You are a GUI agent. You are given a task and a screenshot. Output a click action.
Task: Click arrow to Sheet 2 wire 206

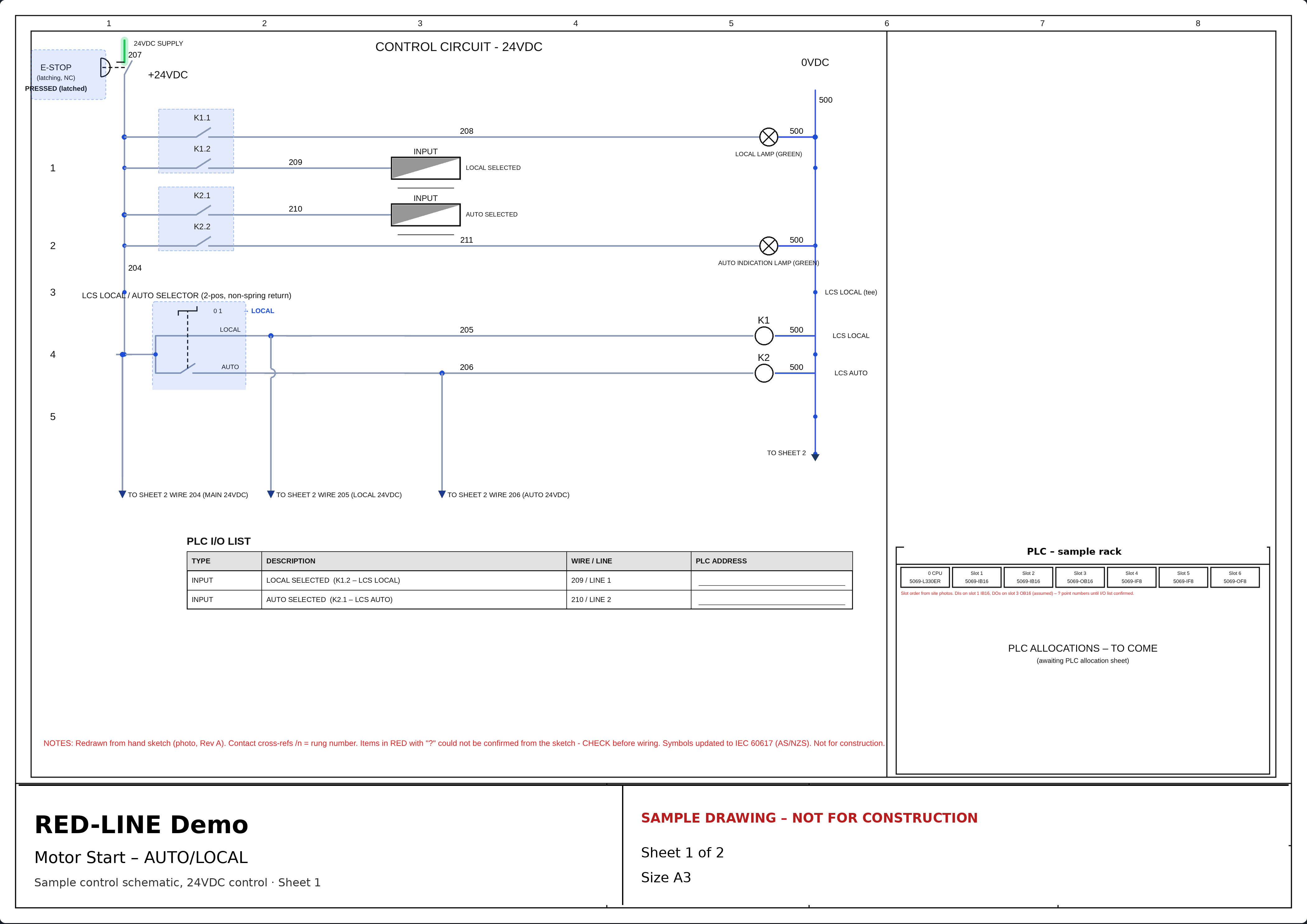[442, 494]
